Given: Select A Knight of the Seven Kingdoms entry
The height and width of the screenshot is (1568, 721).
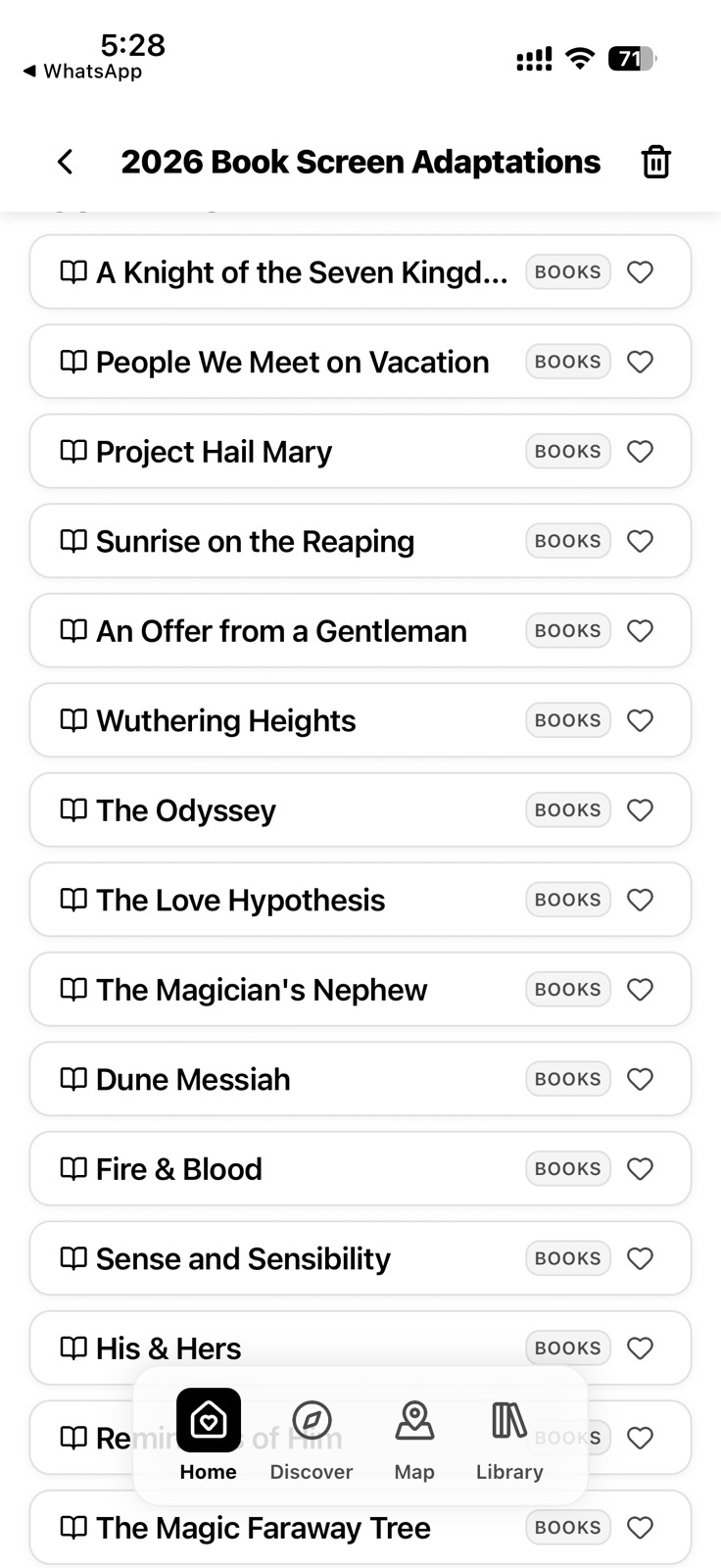Looking at the screenshot, I should (x=302, y=272).
